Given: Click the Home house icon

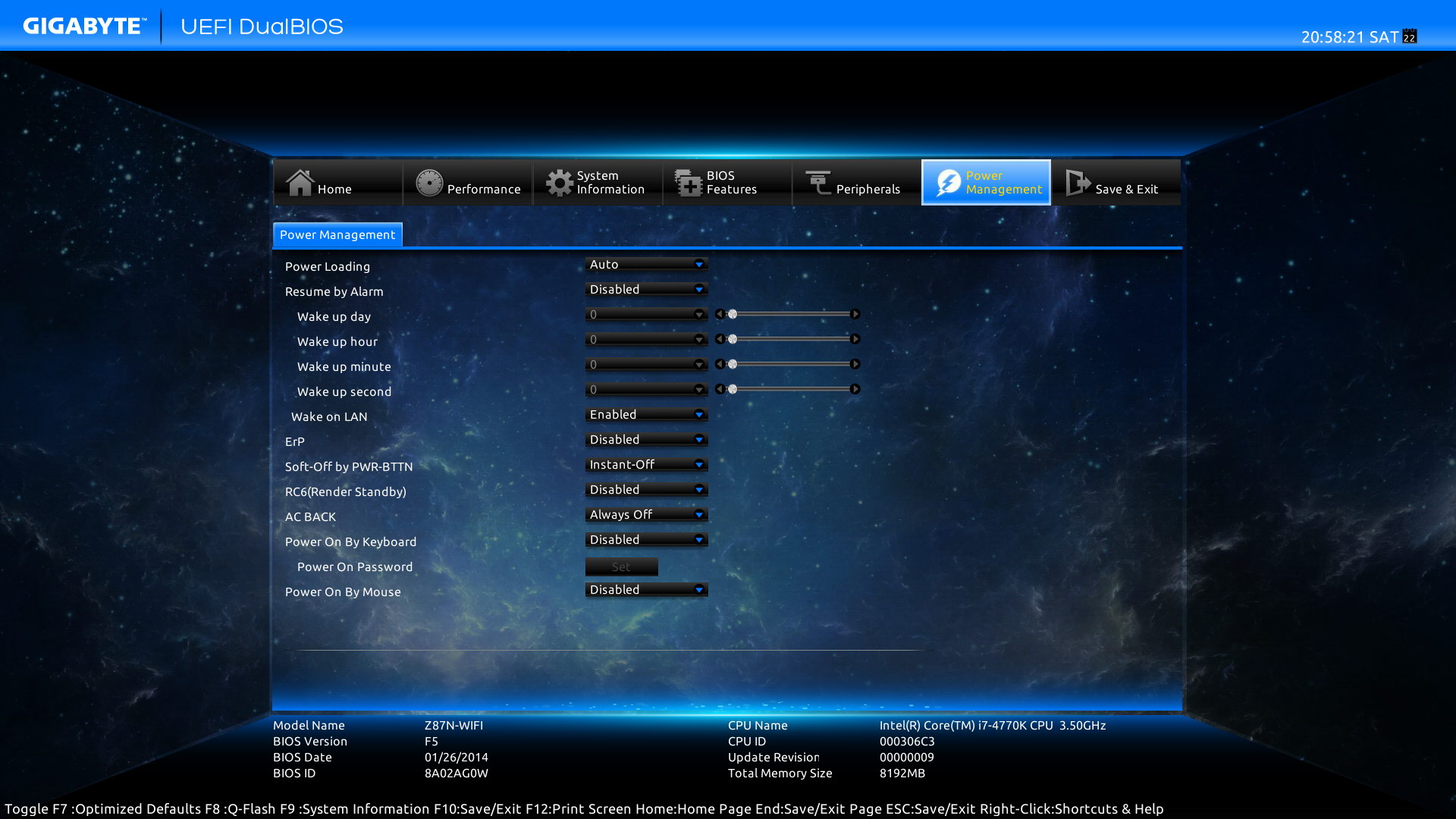Looking at the screenshot, I should click(300, 183).
